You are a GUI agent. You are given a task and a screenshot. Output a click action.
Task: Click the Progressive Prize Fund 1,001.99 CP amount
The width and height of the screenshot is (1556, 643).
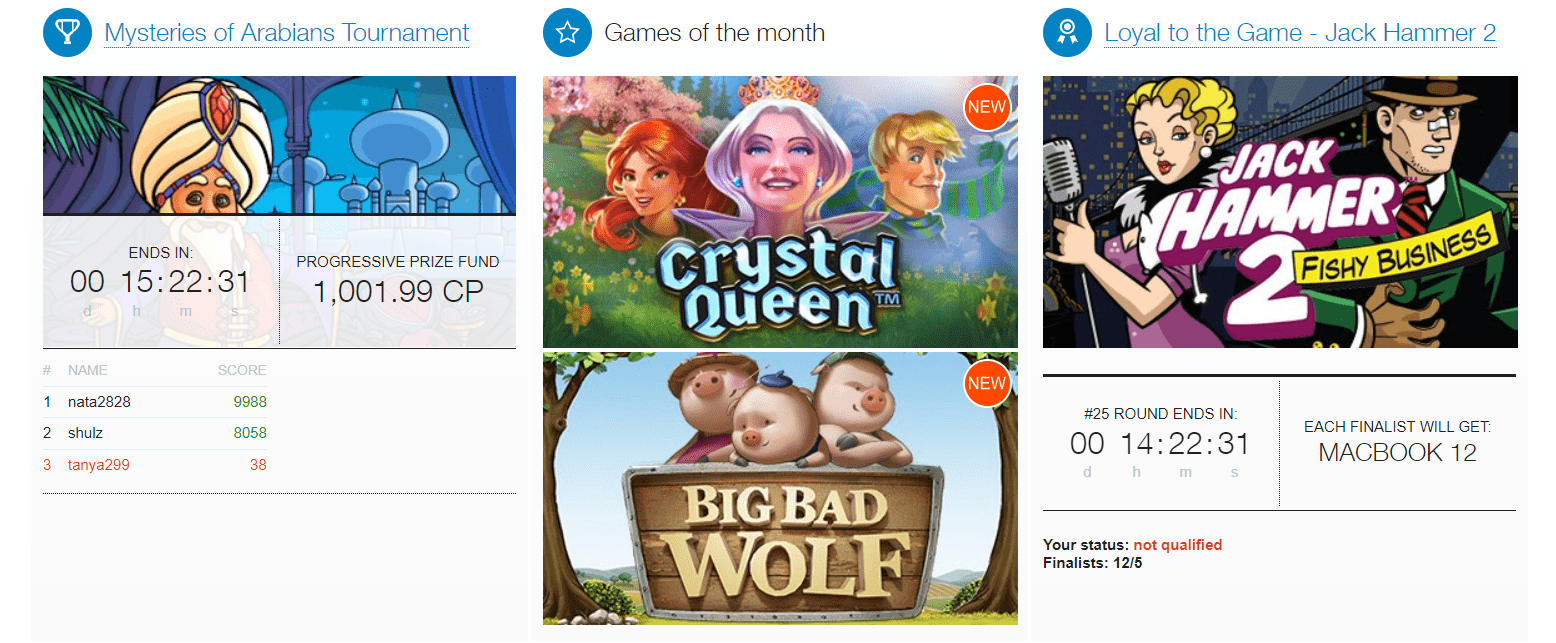pyautogui.click(x=398, y=292)
